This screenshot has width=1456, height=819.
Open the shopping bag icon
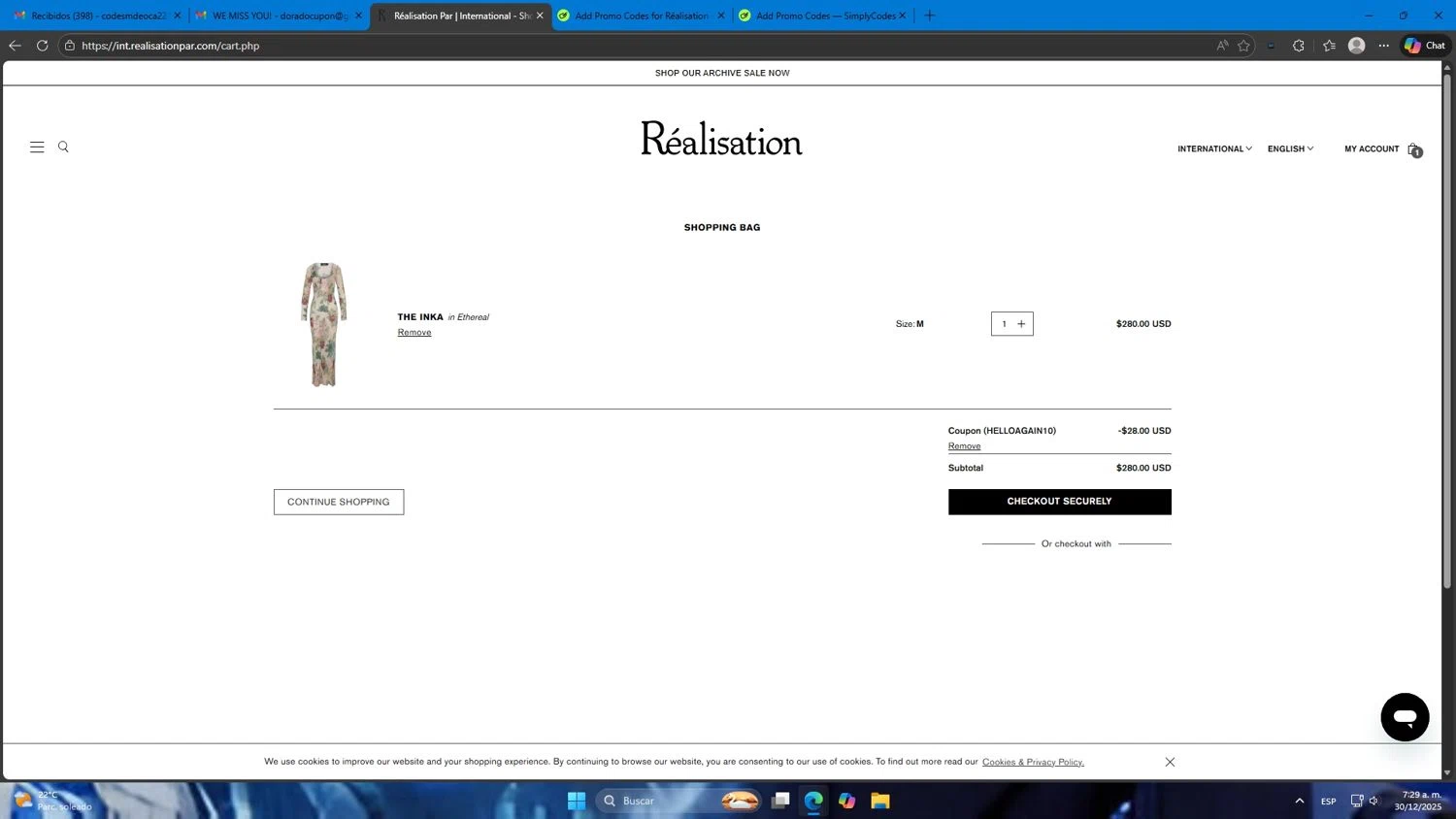coord(1414,149)
